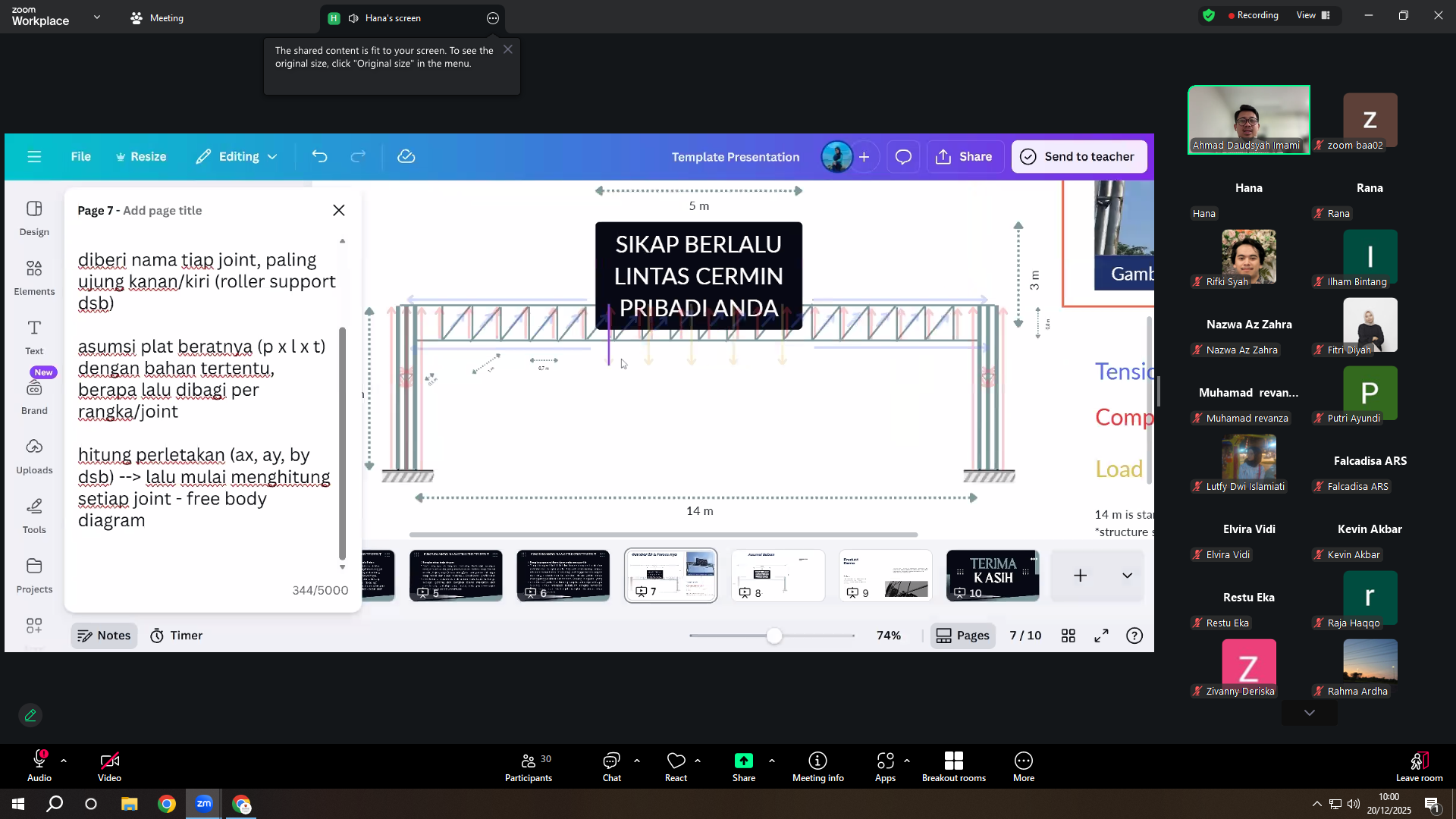Open the Tools sidebar panel
Viewport: 1456px width, 819px height.
pos(34,516)
